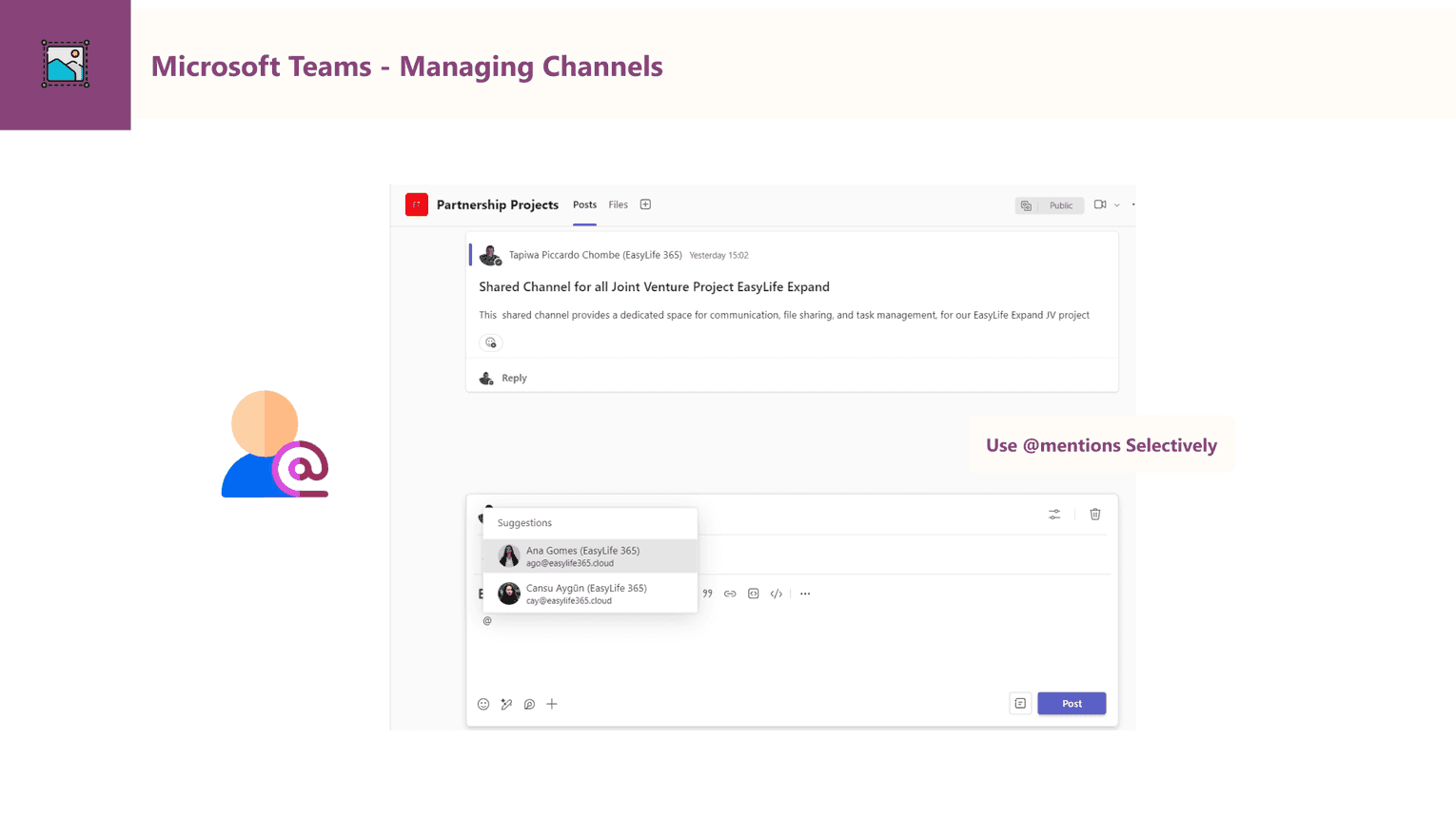Viewport: 1456px width, 819px height.
Task: Toggle a reaction on the channel announcement
Action: pos(491,342)
